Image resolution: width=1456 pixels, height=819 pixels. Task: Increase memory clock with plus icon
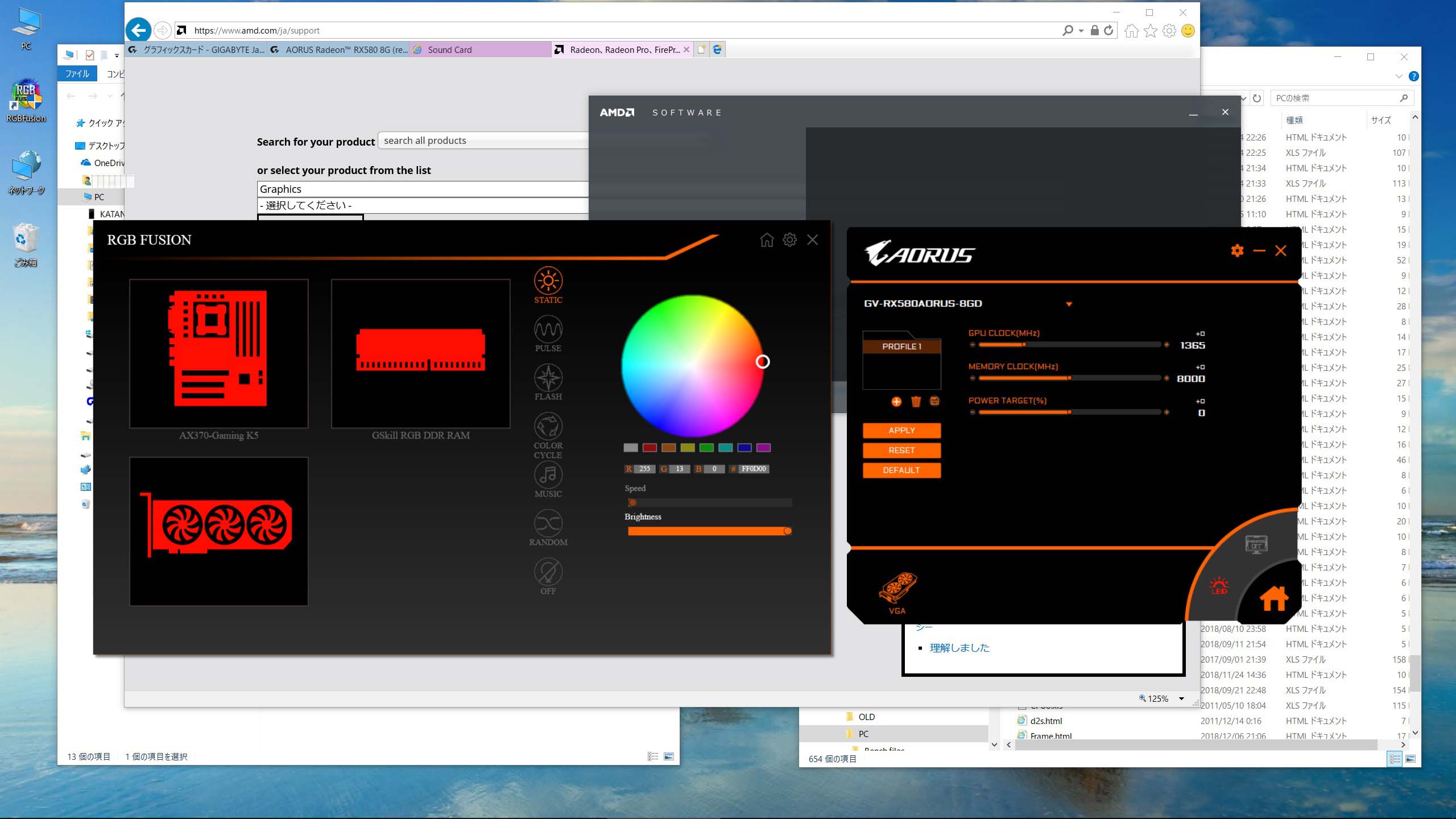coord(1167,378)
